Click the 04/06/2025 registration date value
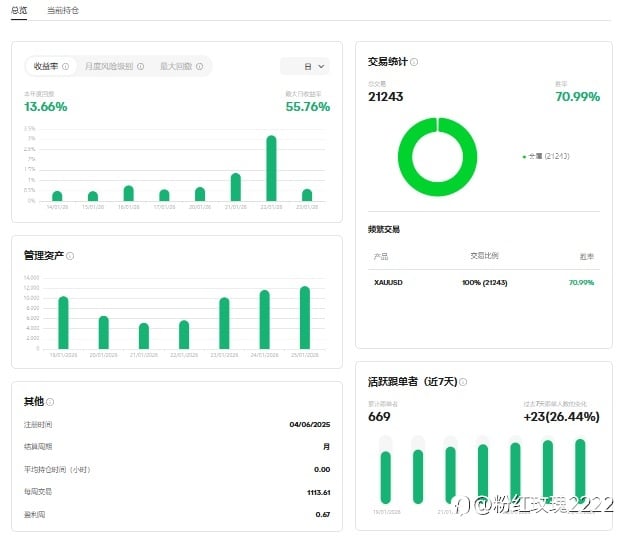 tap(310, 425)
